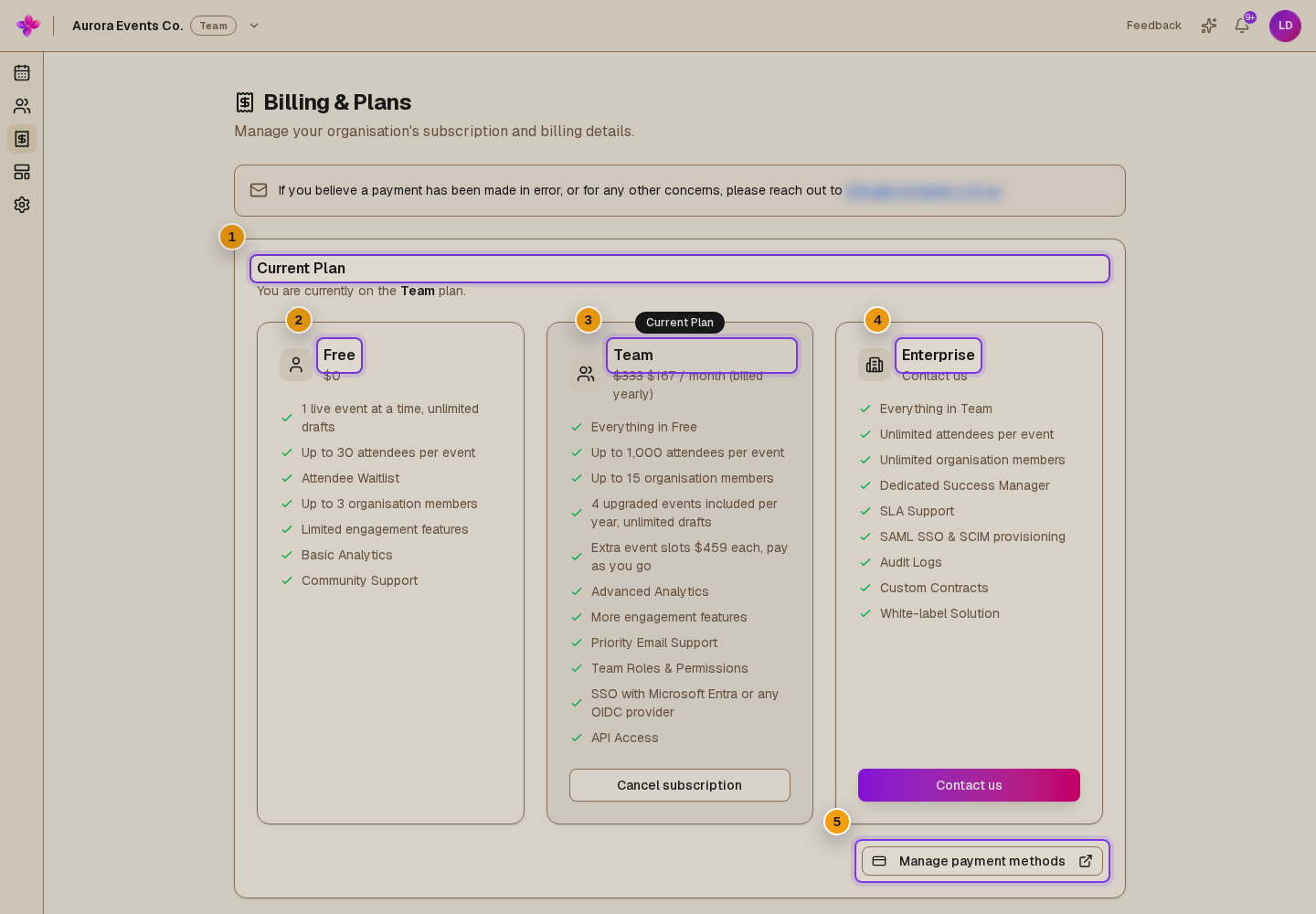This screenshot has height=914, width=1316.
Task: Click the pink flower app logo
Action: click(x=28, y=26)
